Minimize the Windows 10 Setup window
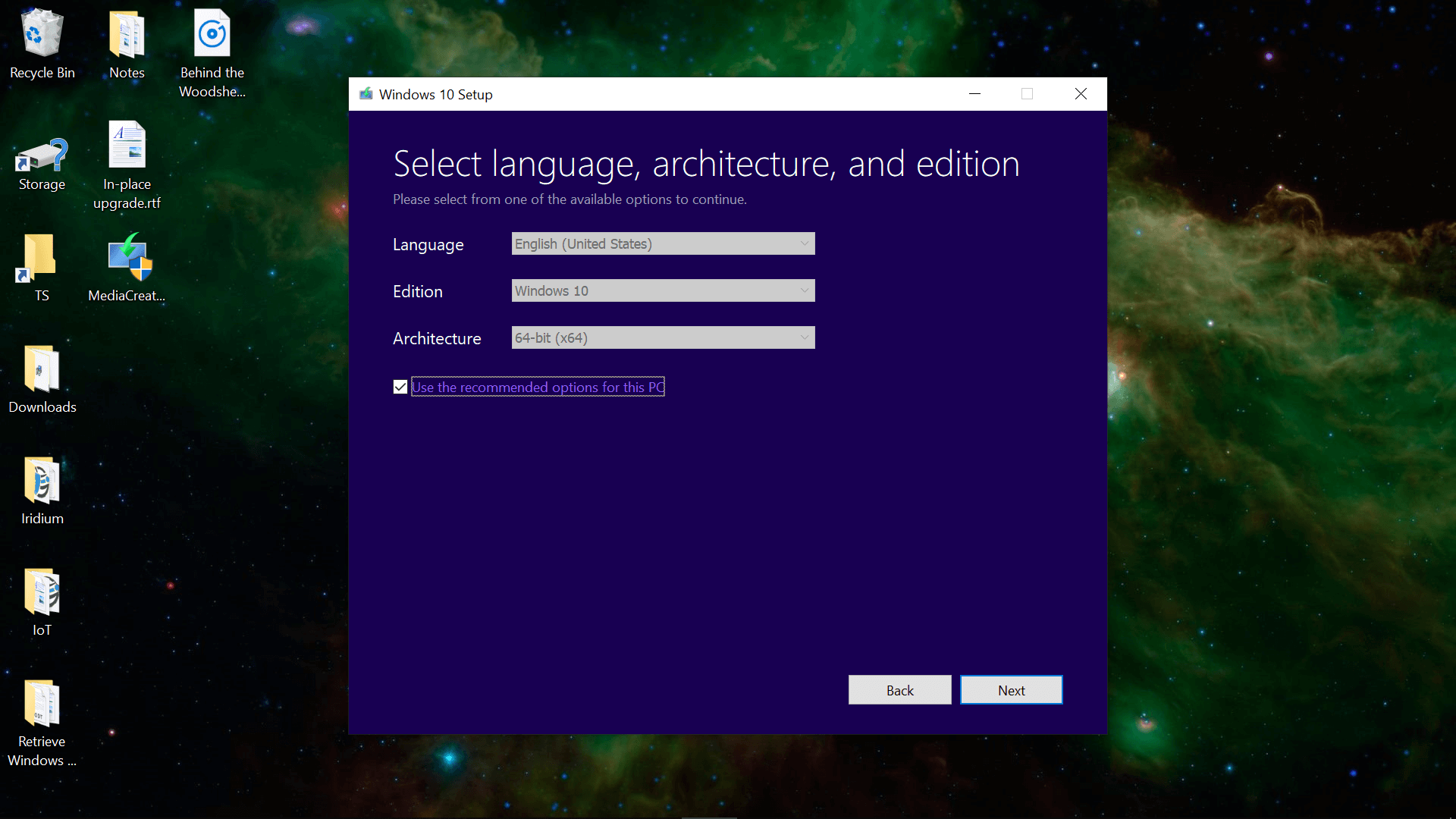 (x=974, y=94)
